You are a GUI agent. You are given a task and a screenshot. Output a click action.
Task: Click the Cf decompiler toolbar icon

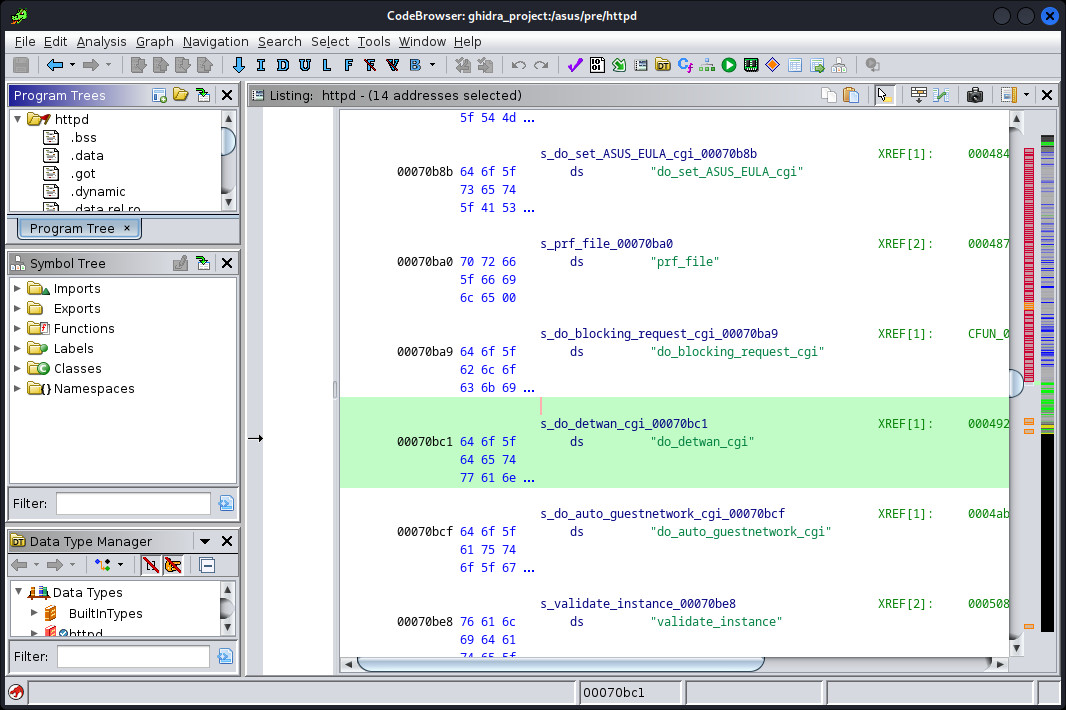(685, 65)
